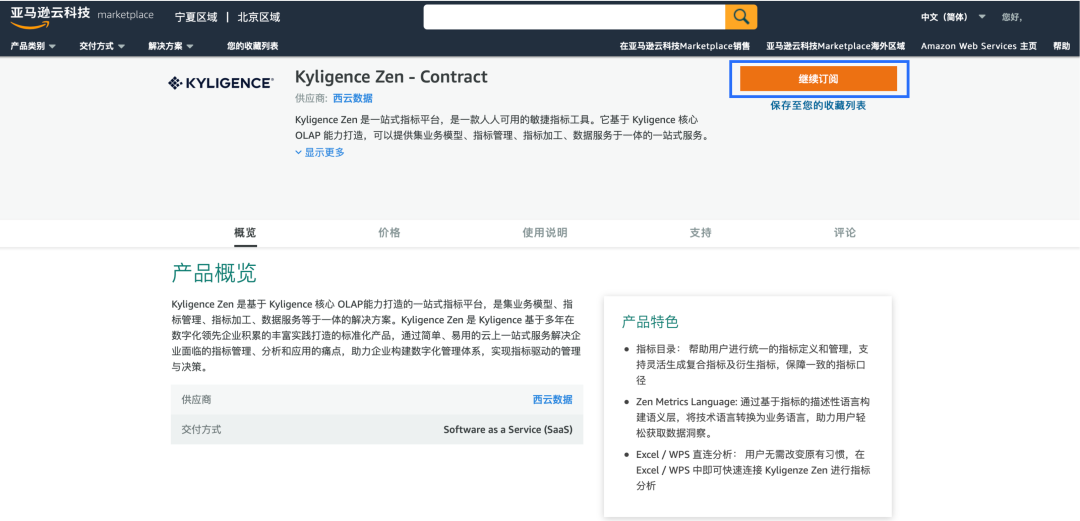
Task: Go to Amazon Web Services 主页
Action: [x=979, y=46]
